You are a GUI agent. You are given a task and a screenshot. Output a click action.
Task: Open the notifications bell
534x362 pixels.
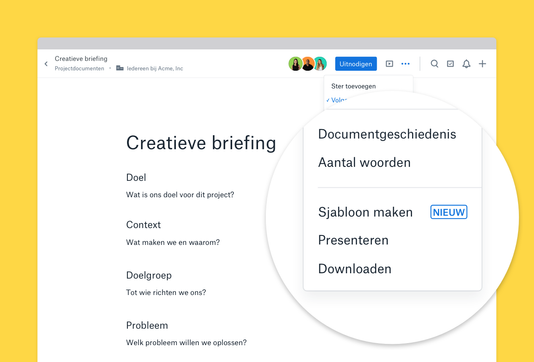pyautogui.click(x=466, y=64)
